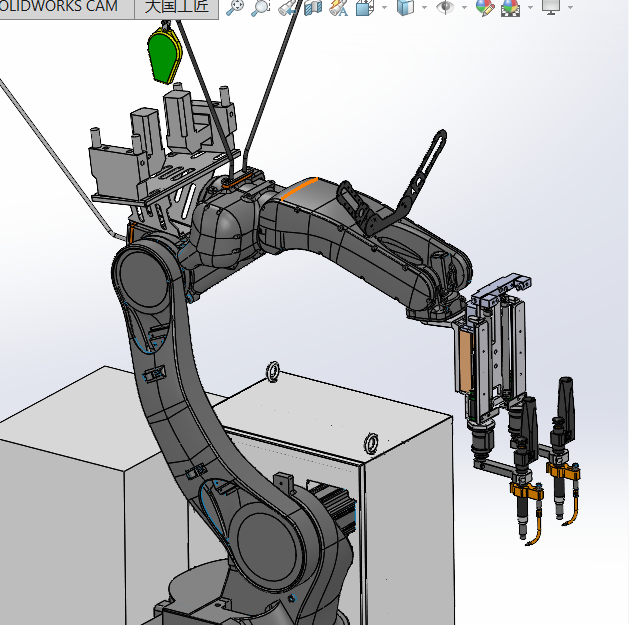Expand the View Orientation dropdown arrow

tap(385, 7)
